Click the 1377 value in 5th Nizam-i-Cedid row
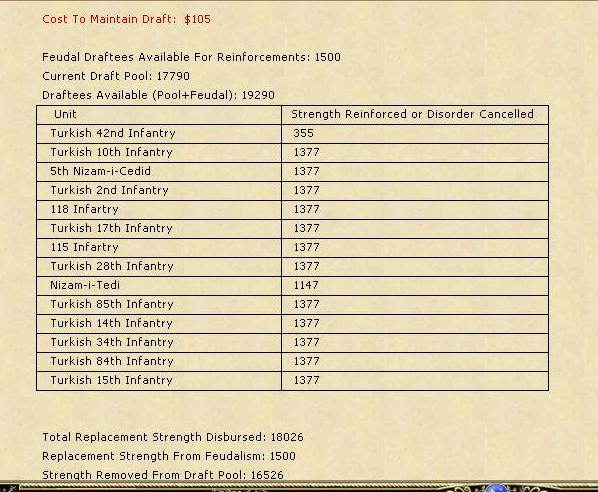The image size is (598, 492). [306, 171]
